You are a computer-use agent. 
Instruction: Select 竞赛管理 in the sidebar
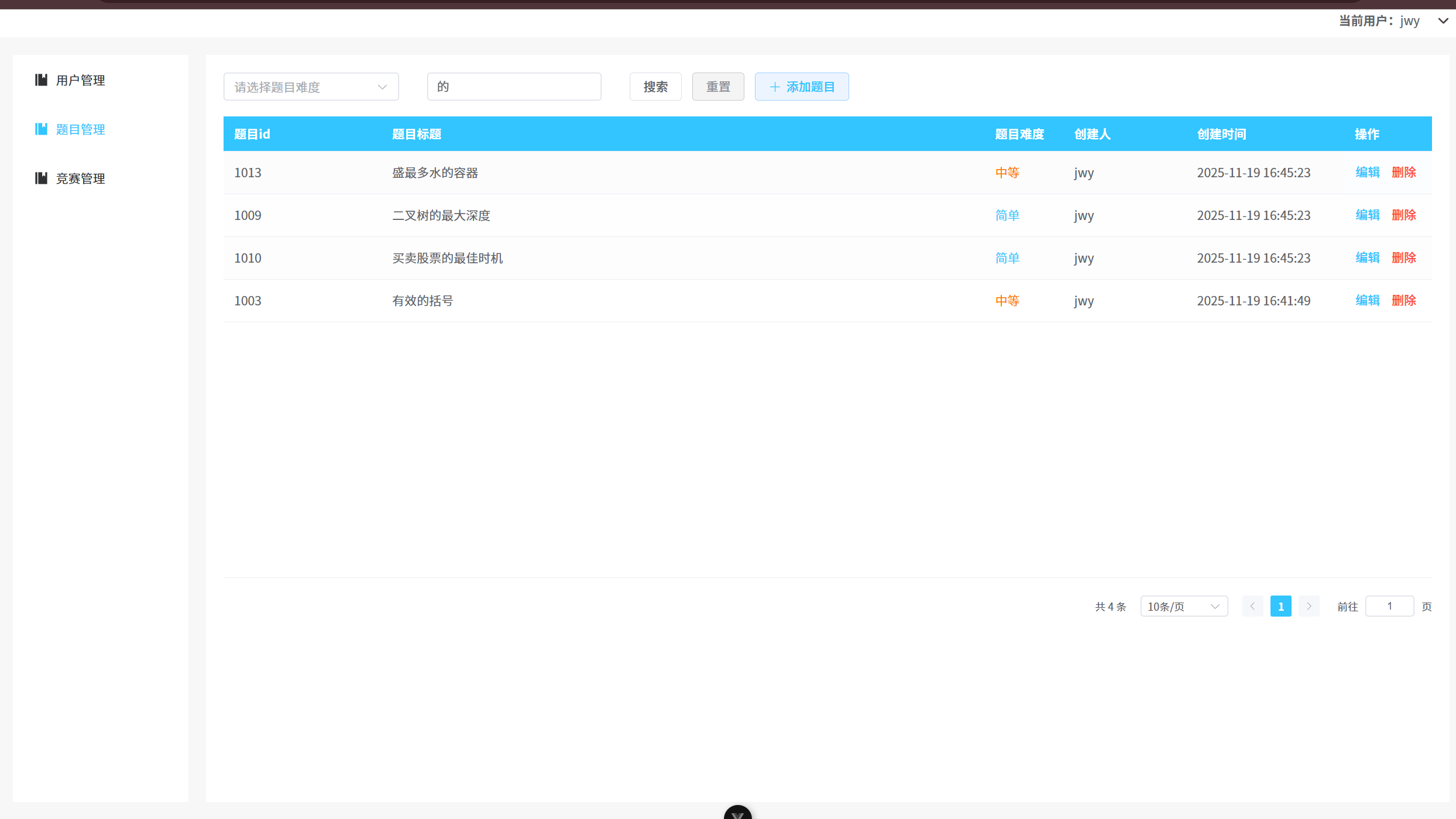point(80,178)
